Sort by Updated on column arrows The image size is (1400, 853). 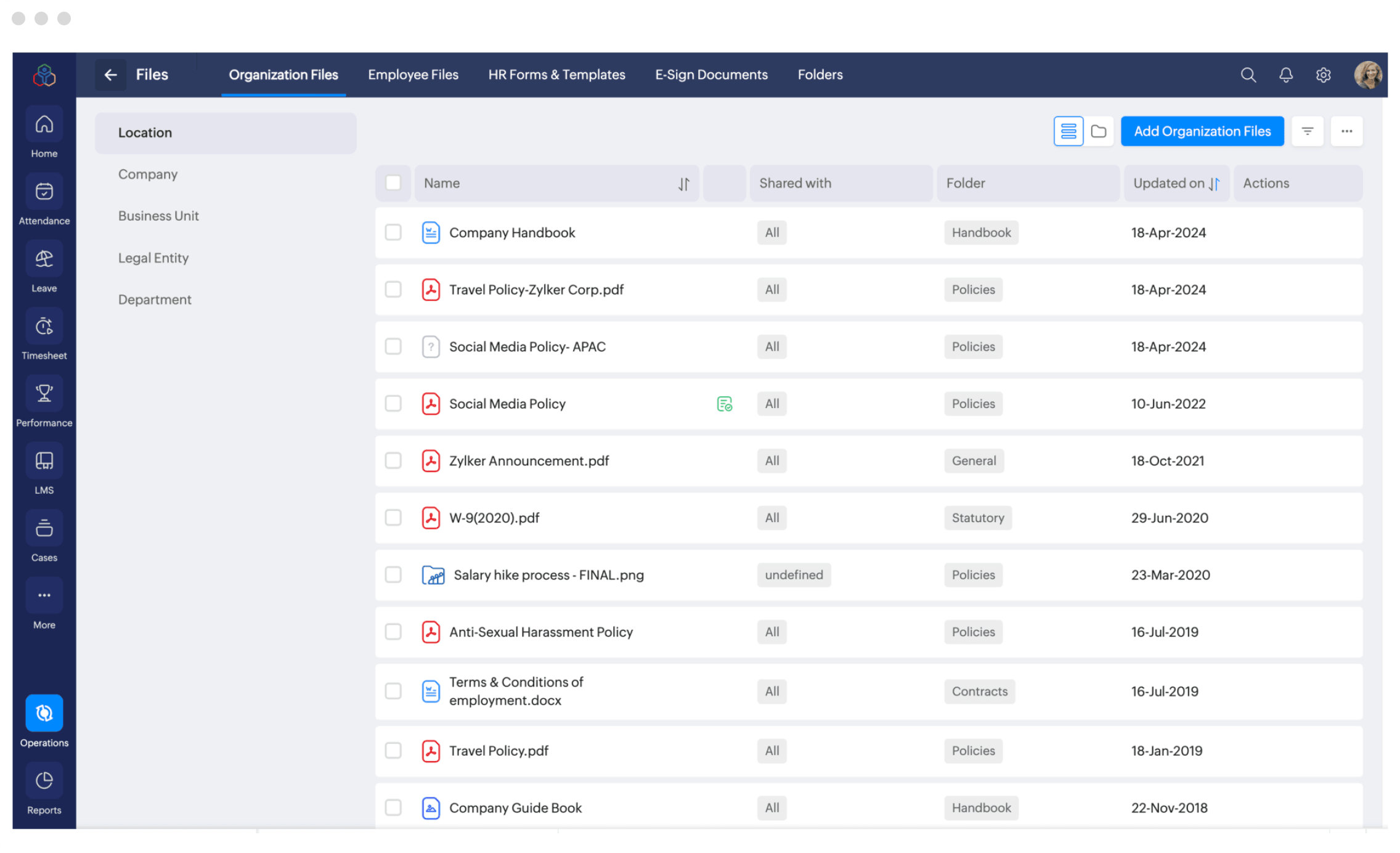tap(1214, 184)
